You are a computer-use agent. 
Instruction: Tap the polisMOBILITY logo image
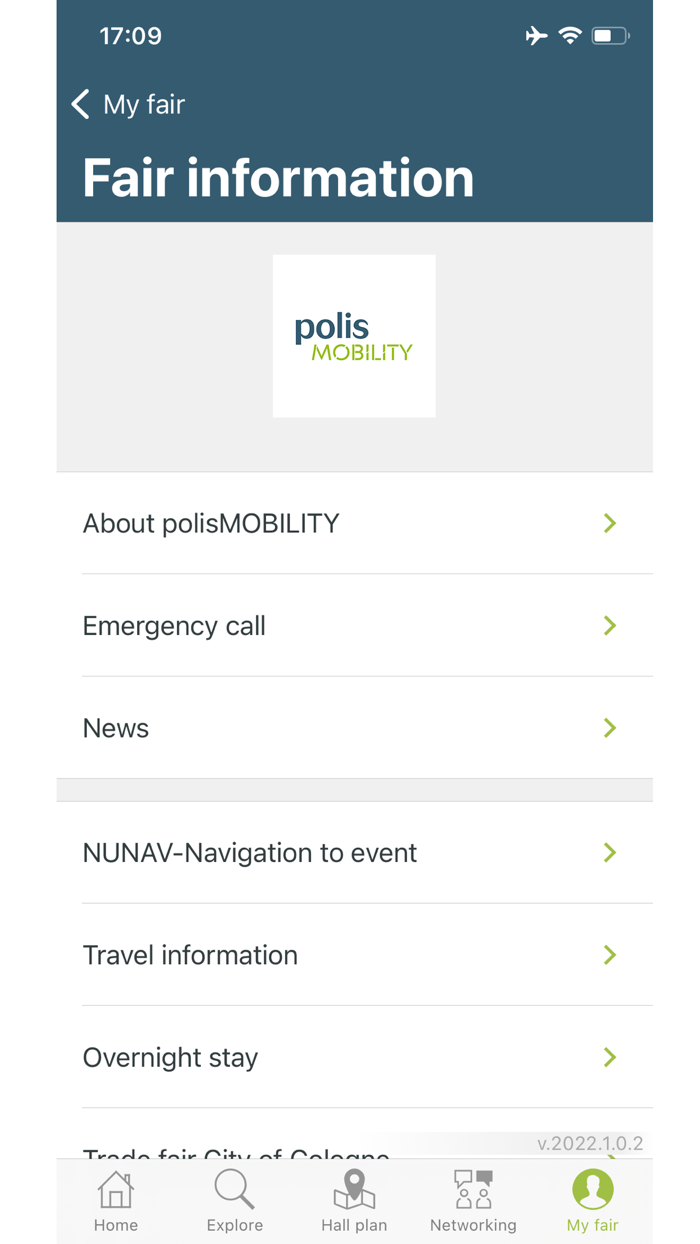point(354,335)
